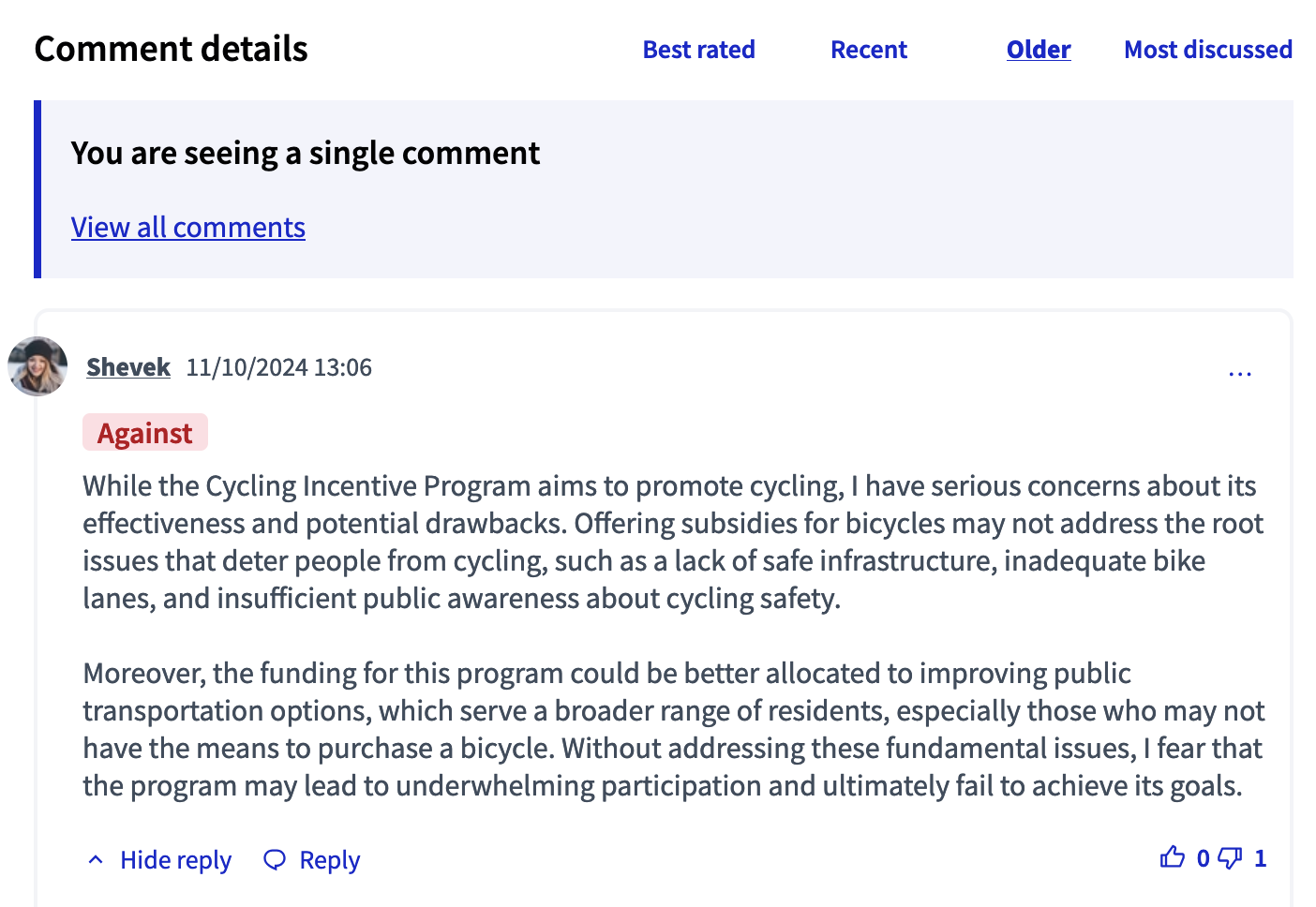Dislike the comment with thumbs-down icon

pos(1230,857)
